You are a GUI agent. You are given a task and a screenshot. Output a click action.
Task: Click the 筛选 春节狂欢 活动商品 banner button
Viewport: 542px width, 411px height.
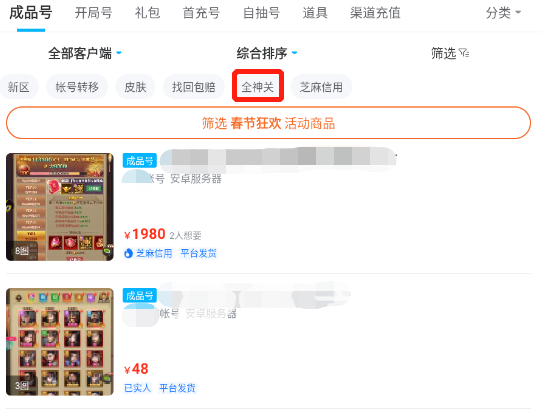(x=268, y=123)
